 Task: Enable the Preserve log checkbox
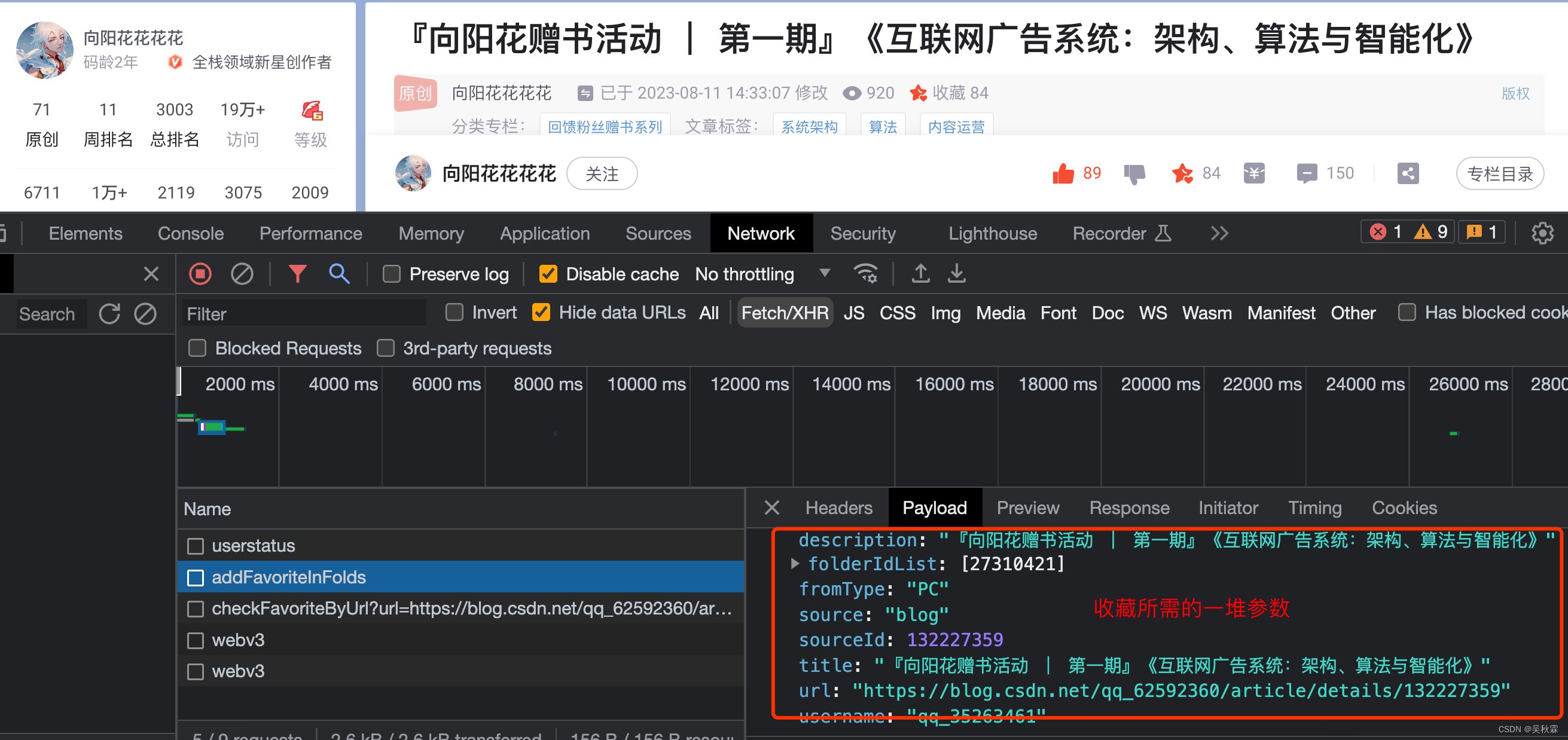click(391, 274)
